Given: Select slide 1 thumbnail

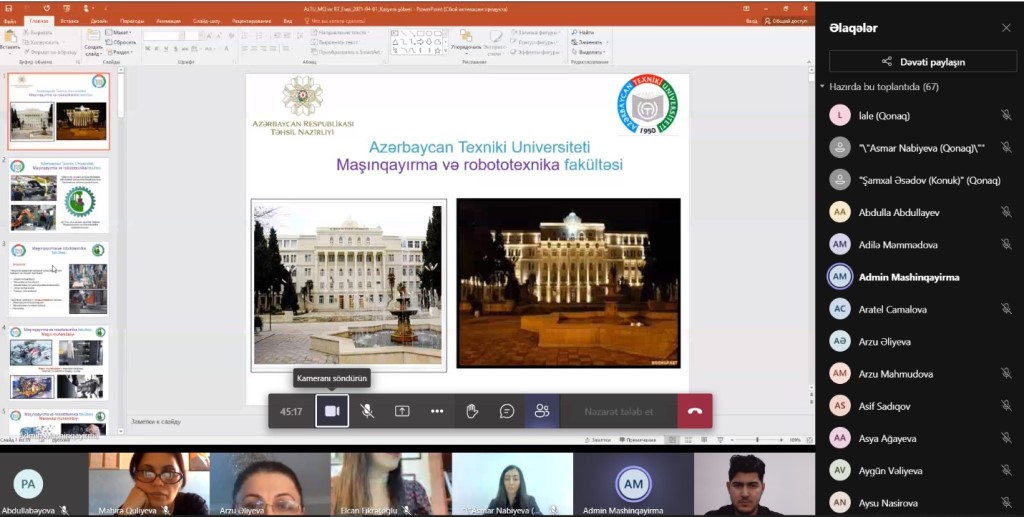Looking at the screenshot, I should pos(59,111).
